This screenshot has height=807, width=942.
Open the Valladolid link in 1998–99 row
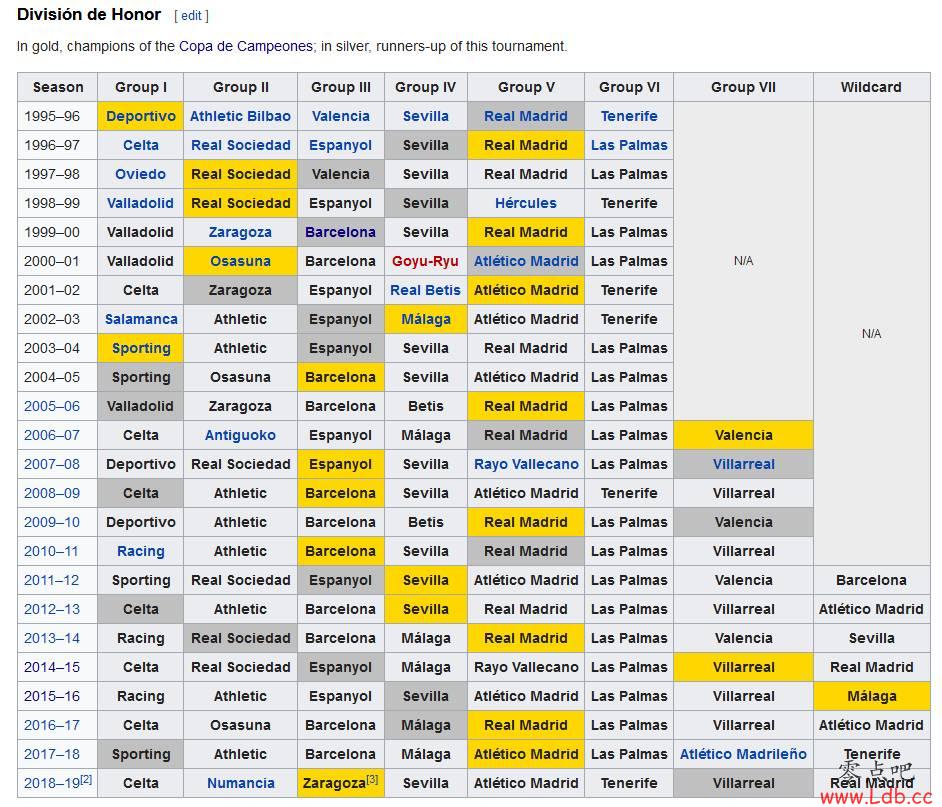click(x=141, y=203)
